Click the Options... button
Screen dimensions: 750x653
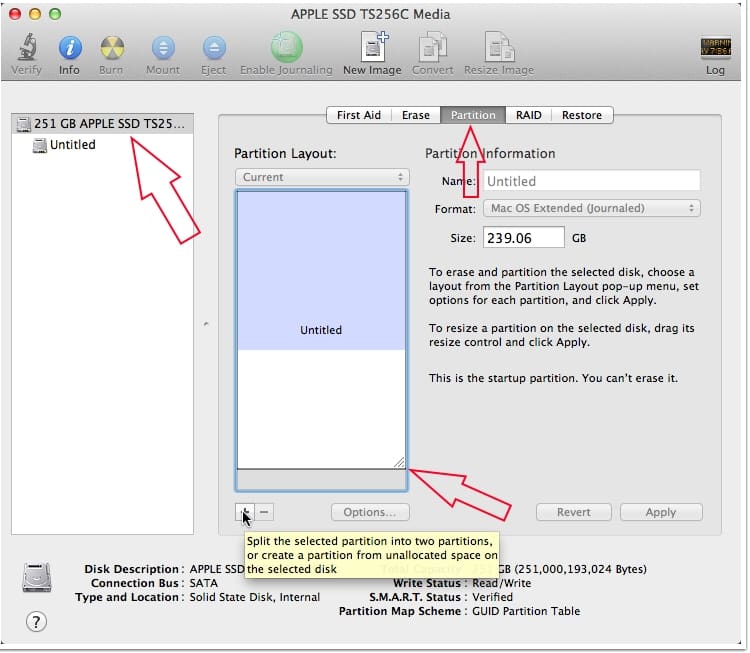[370, 512]
